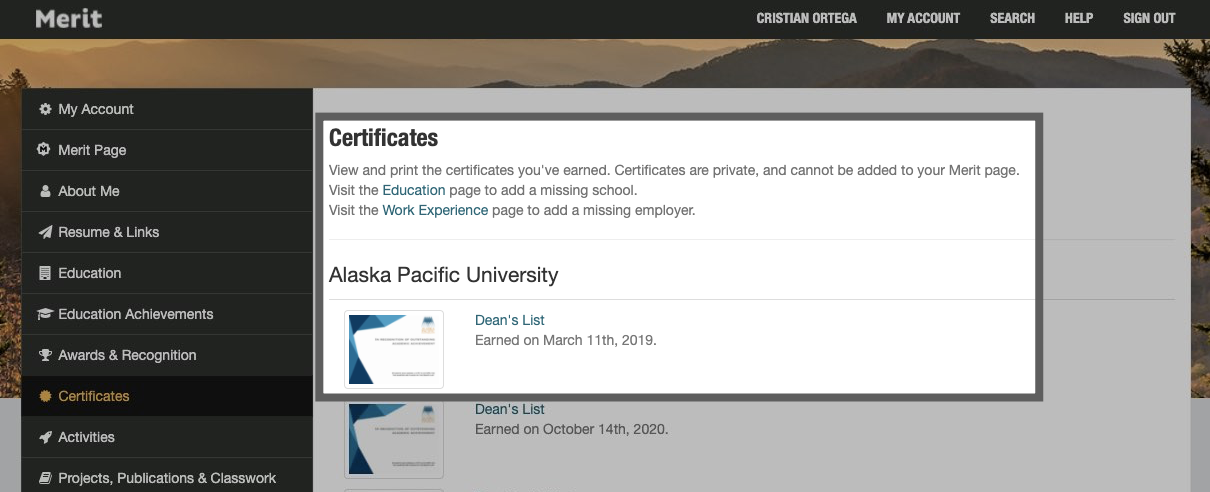Select Education Achievements in sidebar
1210x492 pixels.
tap(167, 314)
